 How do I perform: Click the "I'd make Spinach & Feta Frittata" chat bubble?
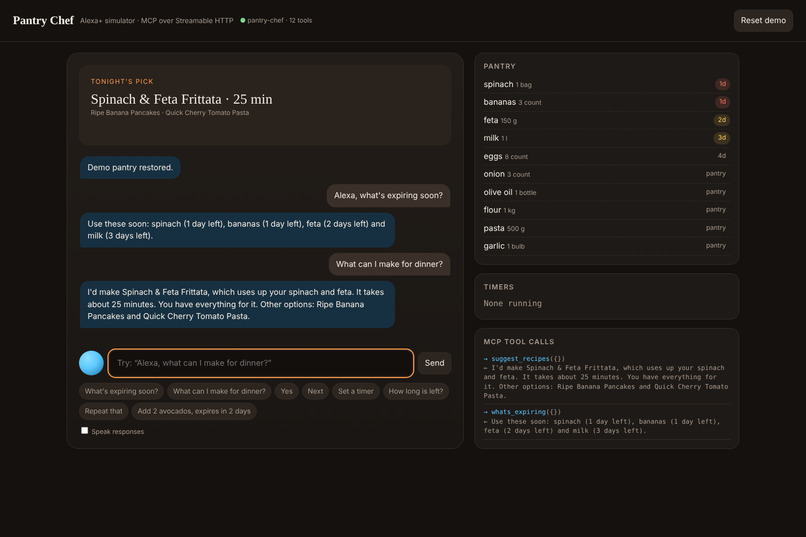coord(237,304)
